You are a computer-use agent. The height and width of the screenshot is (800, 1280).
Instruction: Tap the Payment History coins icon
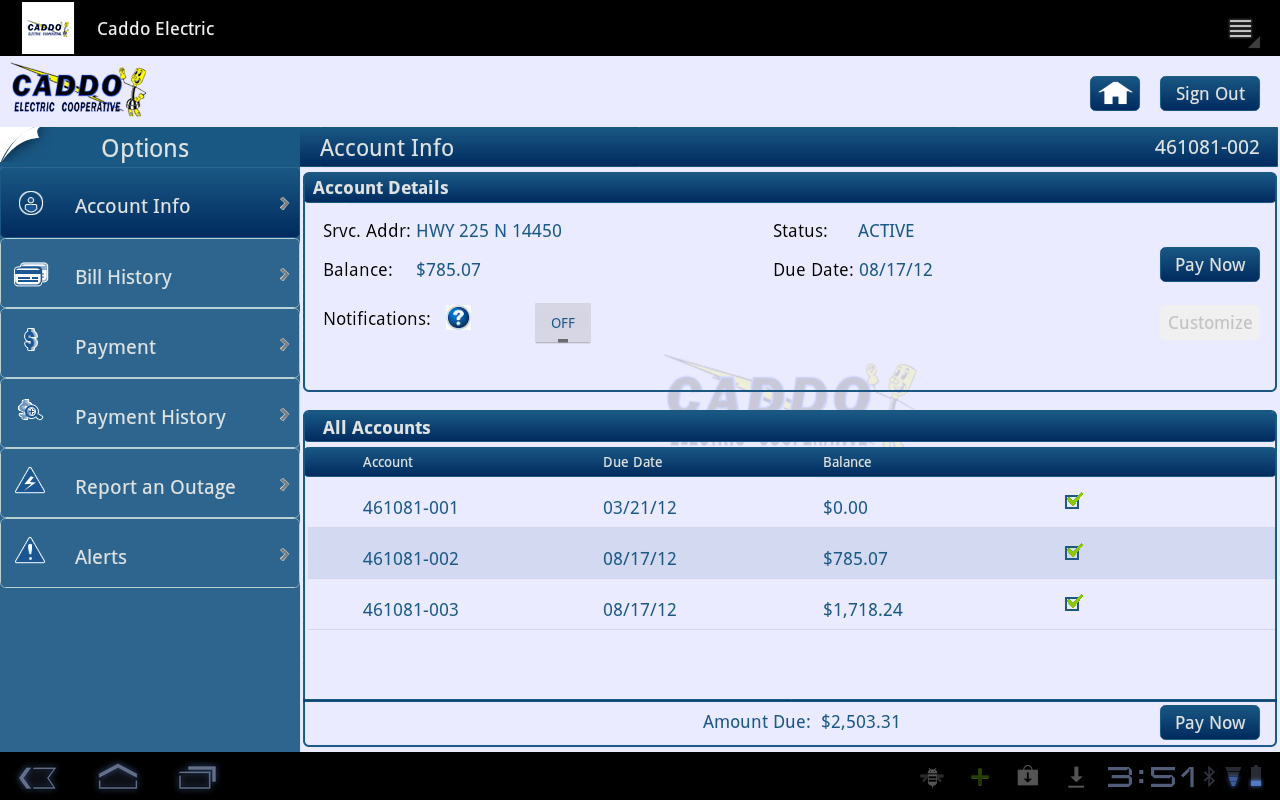[31, 409]
